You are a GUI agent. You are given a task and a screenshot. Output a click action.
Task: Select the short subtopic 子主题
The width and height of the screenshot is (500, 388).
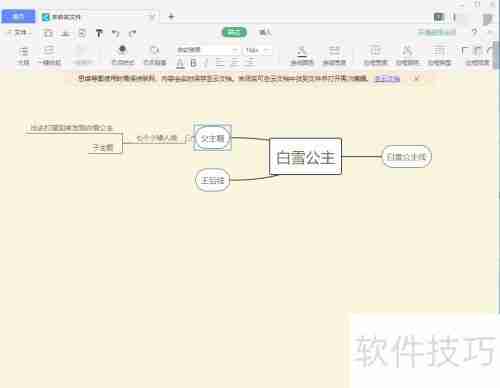[x=103, y=147]
